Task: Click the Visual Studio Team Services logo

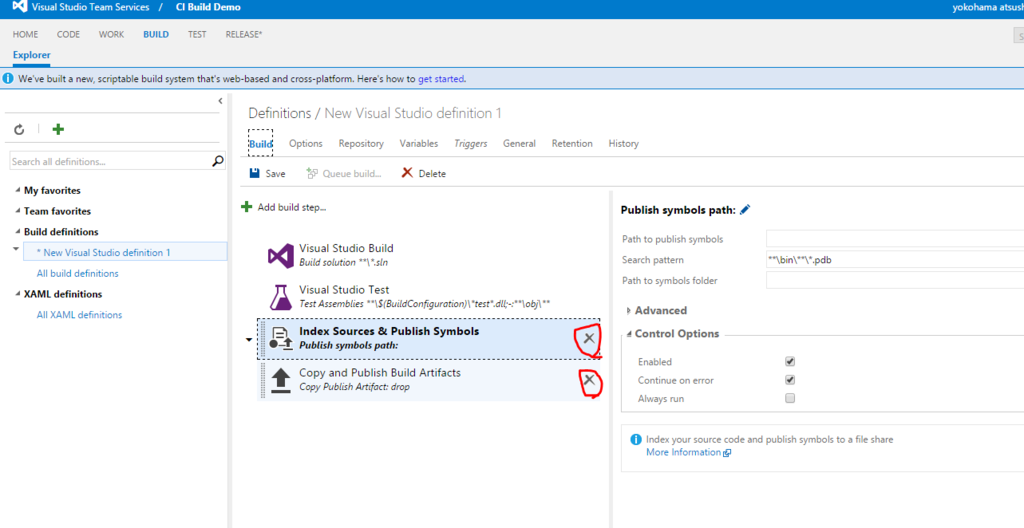Action: click(x=19, y=7)
